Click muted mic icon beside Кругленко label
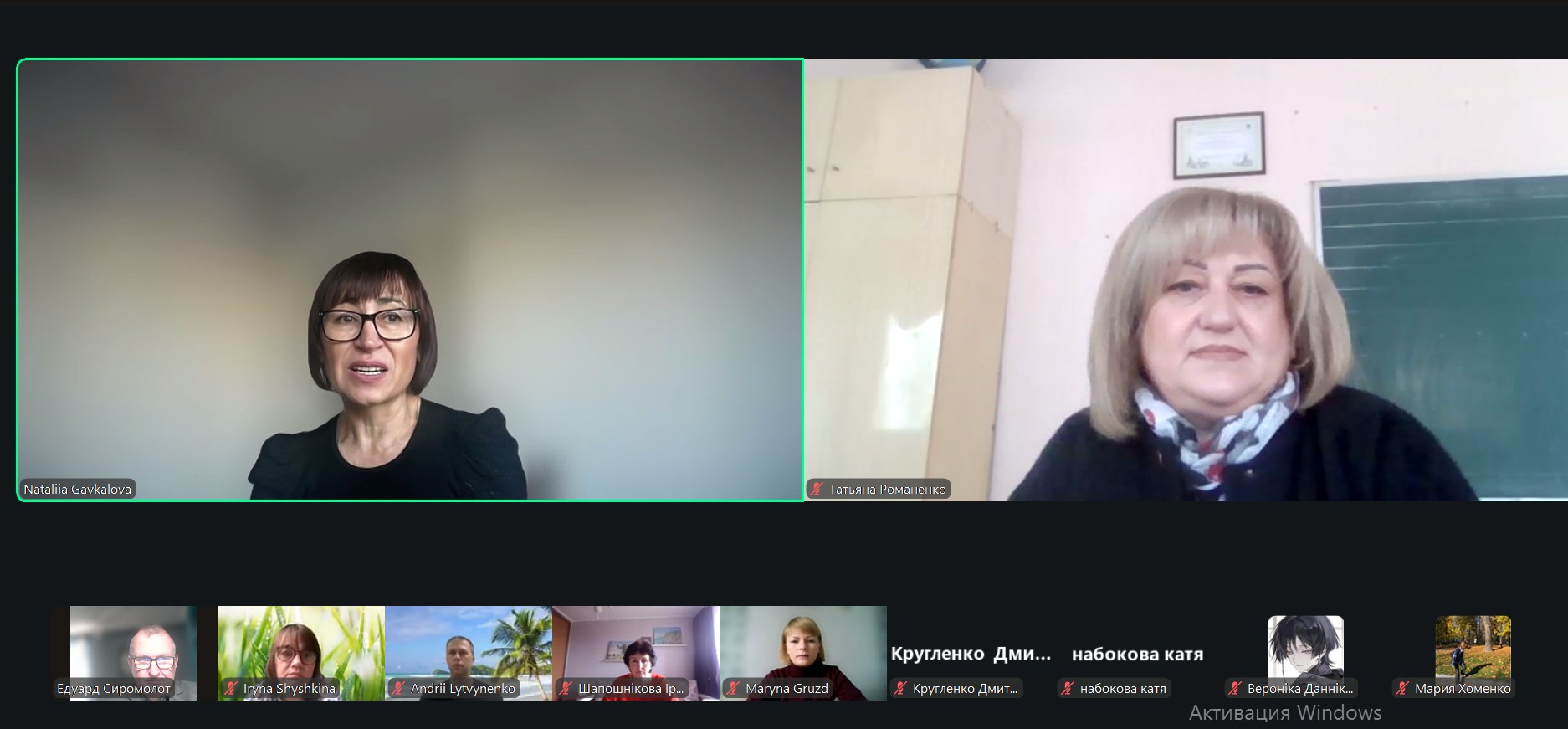Viewport: 1568px width, 729px height. coord(900,689)
